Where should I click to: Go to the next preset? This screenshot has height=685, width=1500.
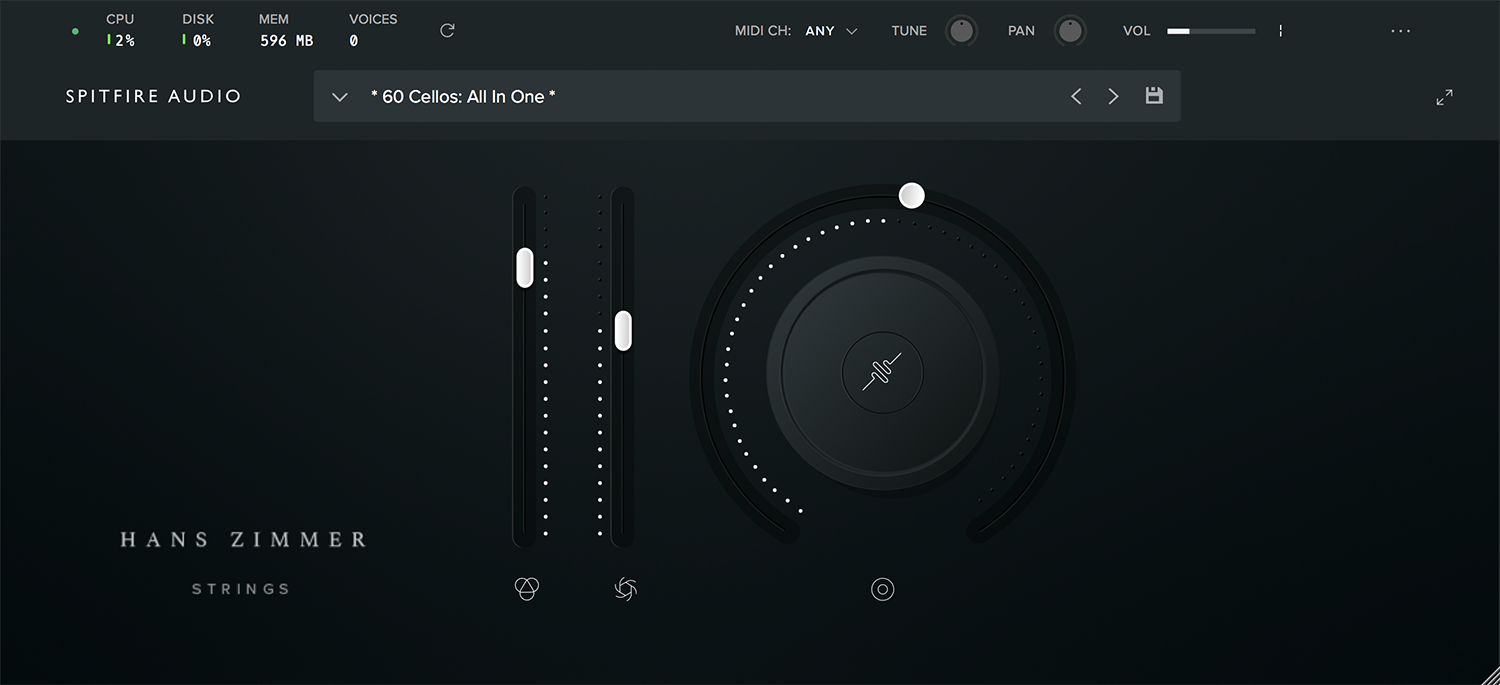click(1113, 96)
